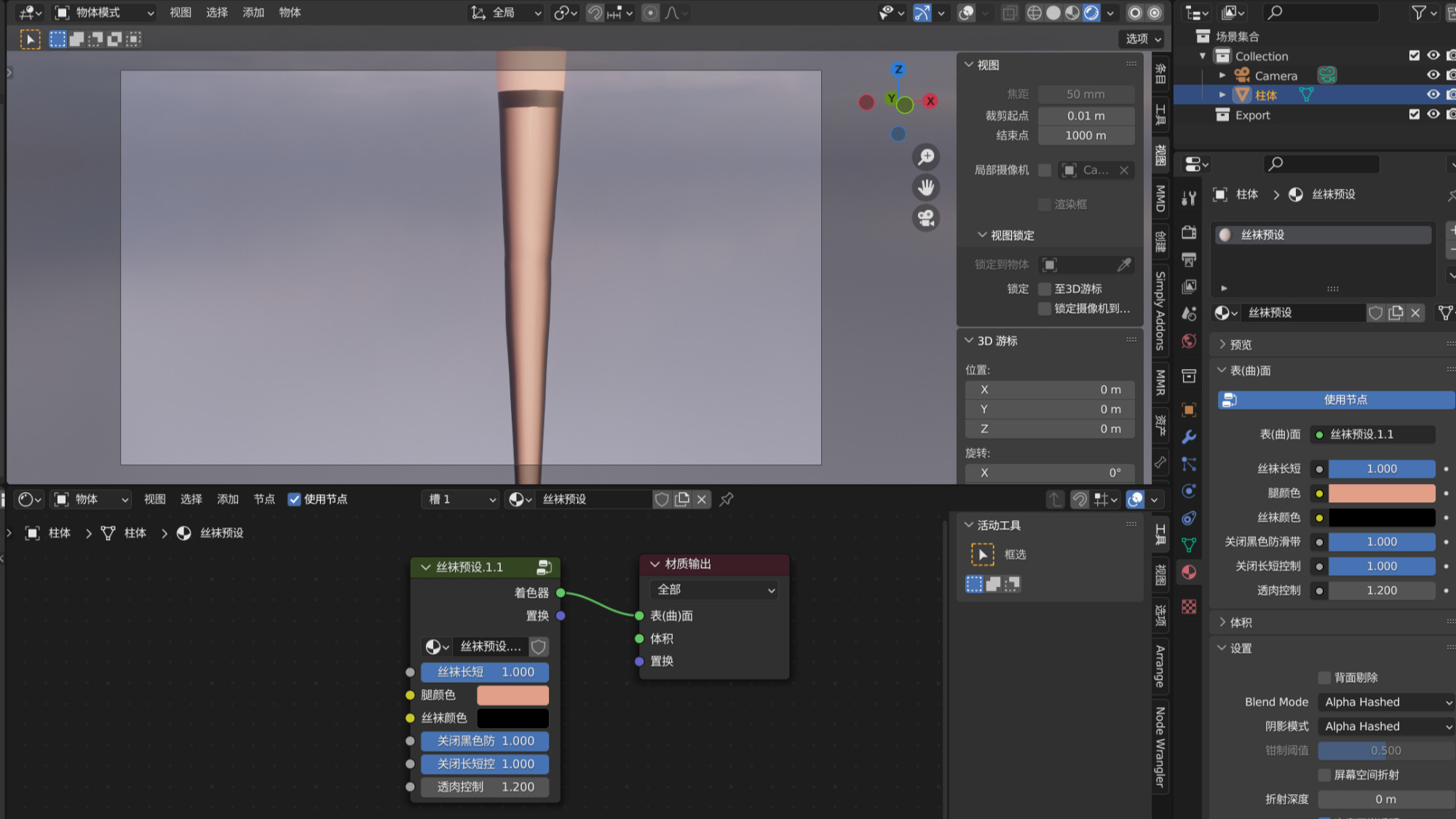Viewport: 1456px width, 819px height.
Task: Click the zoom magnifier viewport gizmo
Action: click(x=926, y=157)
